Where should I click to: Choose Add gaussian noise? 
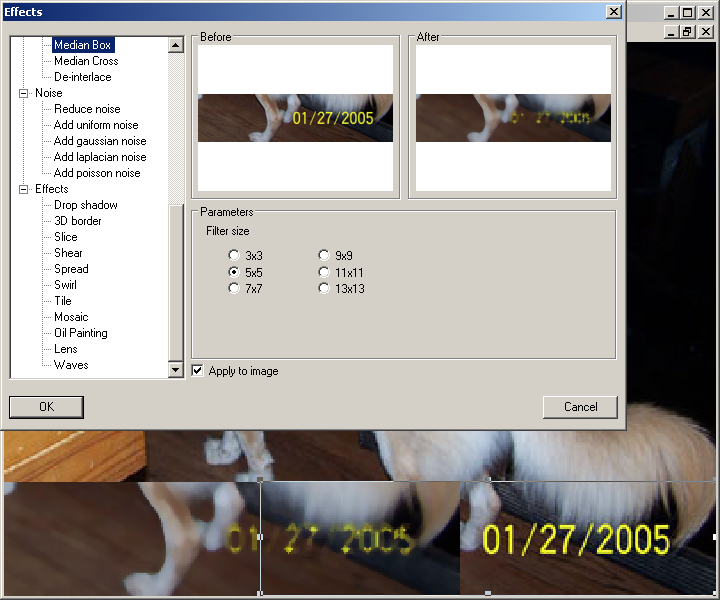(100, 141)
